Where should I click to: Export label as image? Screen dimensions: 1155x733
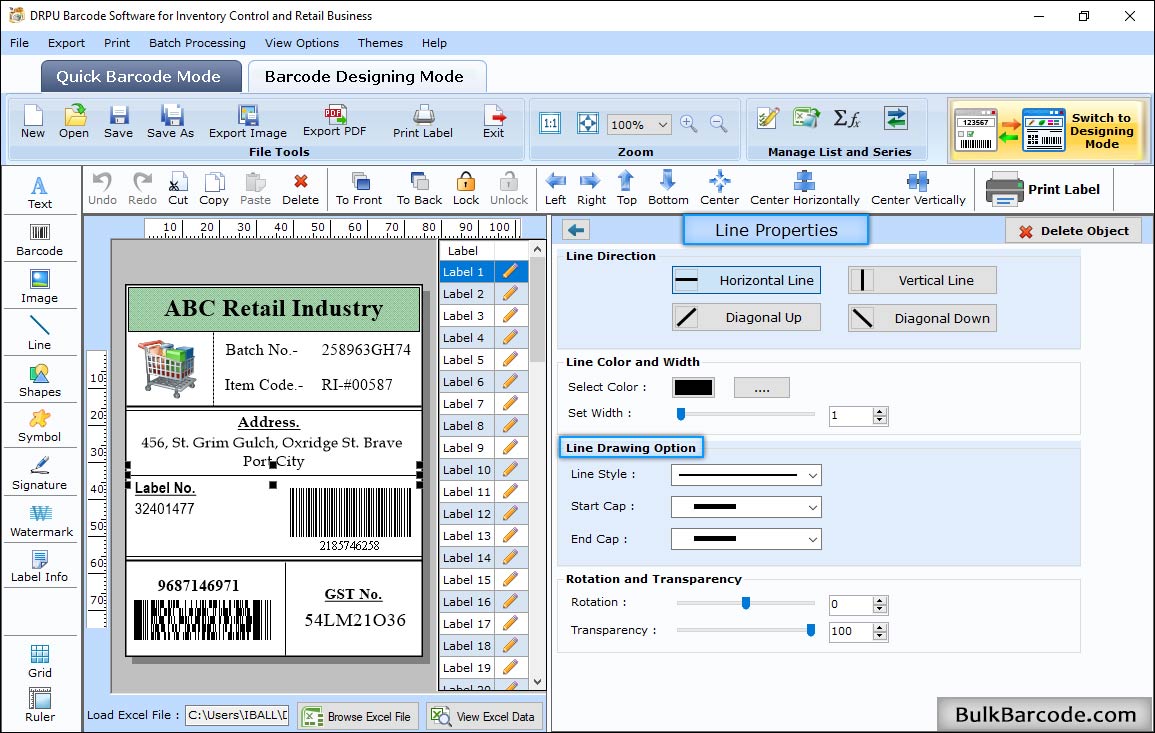(x=248, y=122)
